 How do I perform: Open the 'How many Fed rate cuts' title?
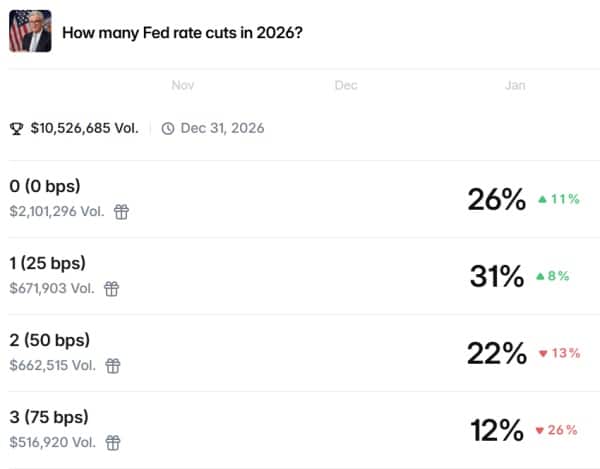click(x=183, y=32)
